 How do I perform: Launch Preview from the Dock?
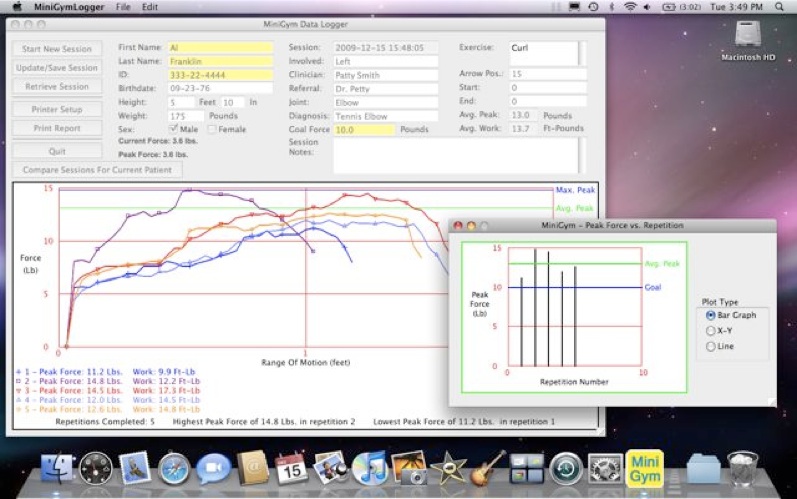click(x=330, y=468)
